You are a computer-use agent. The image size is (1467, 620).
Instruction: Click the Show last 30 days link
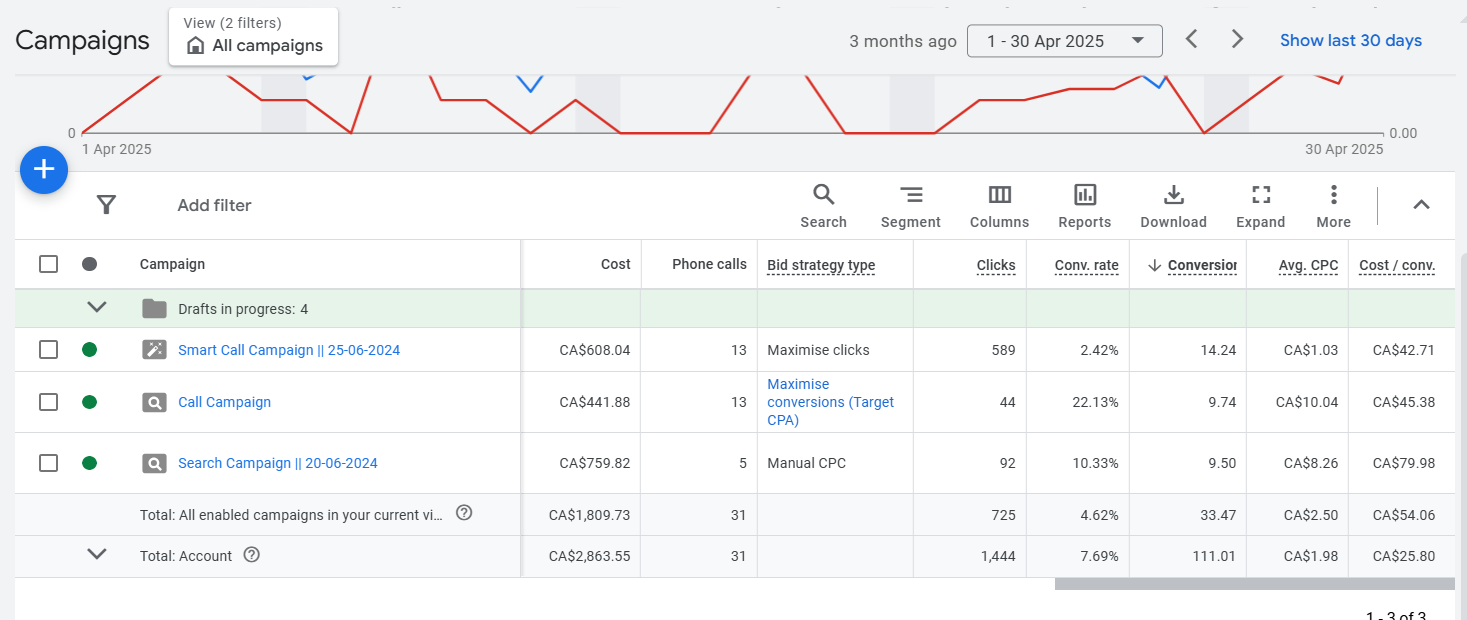[x=1350, y=41]
